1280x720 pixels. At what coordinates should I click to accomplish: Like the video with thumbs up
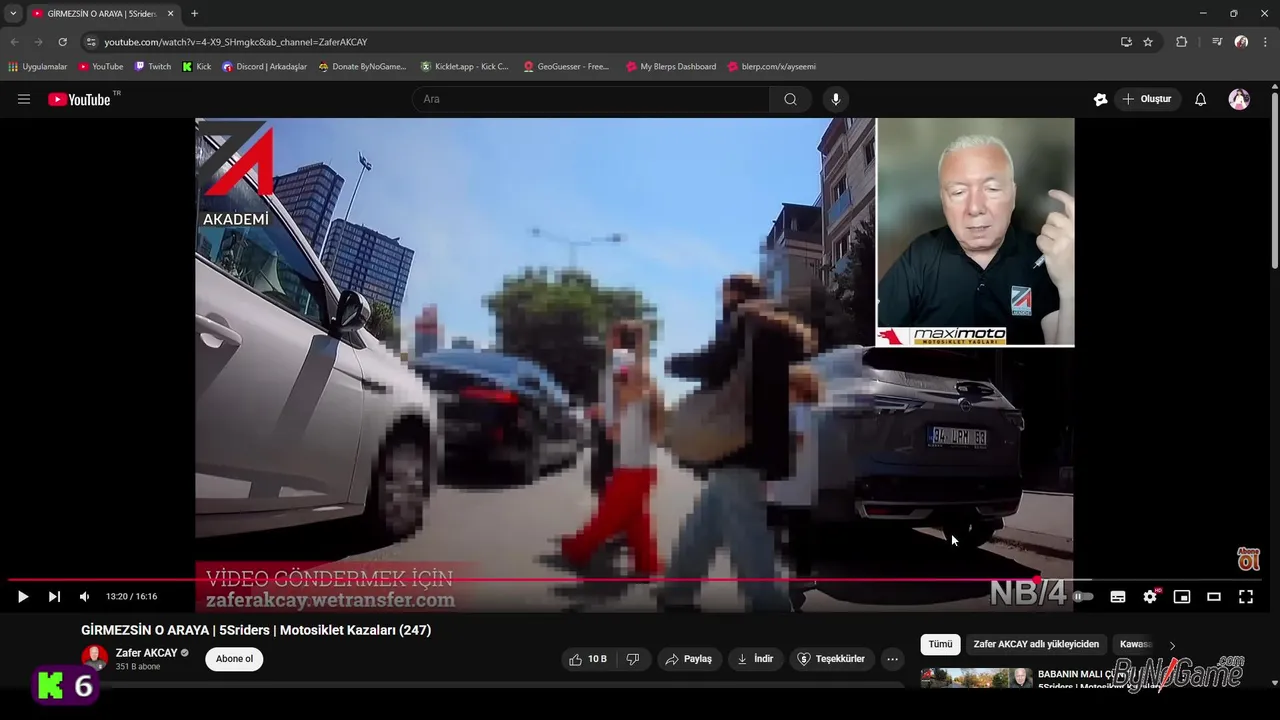pos(588,659)
